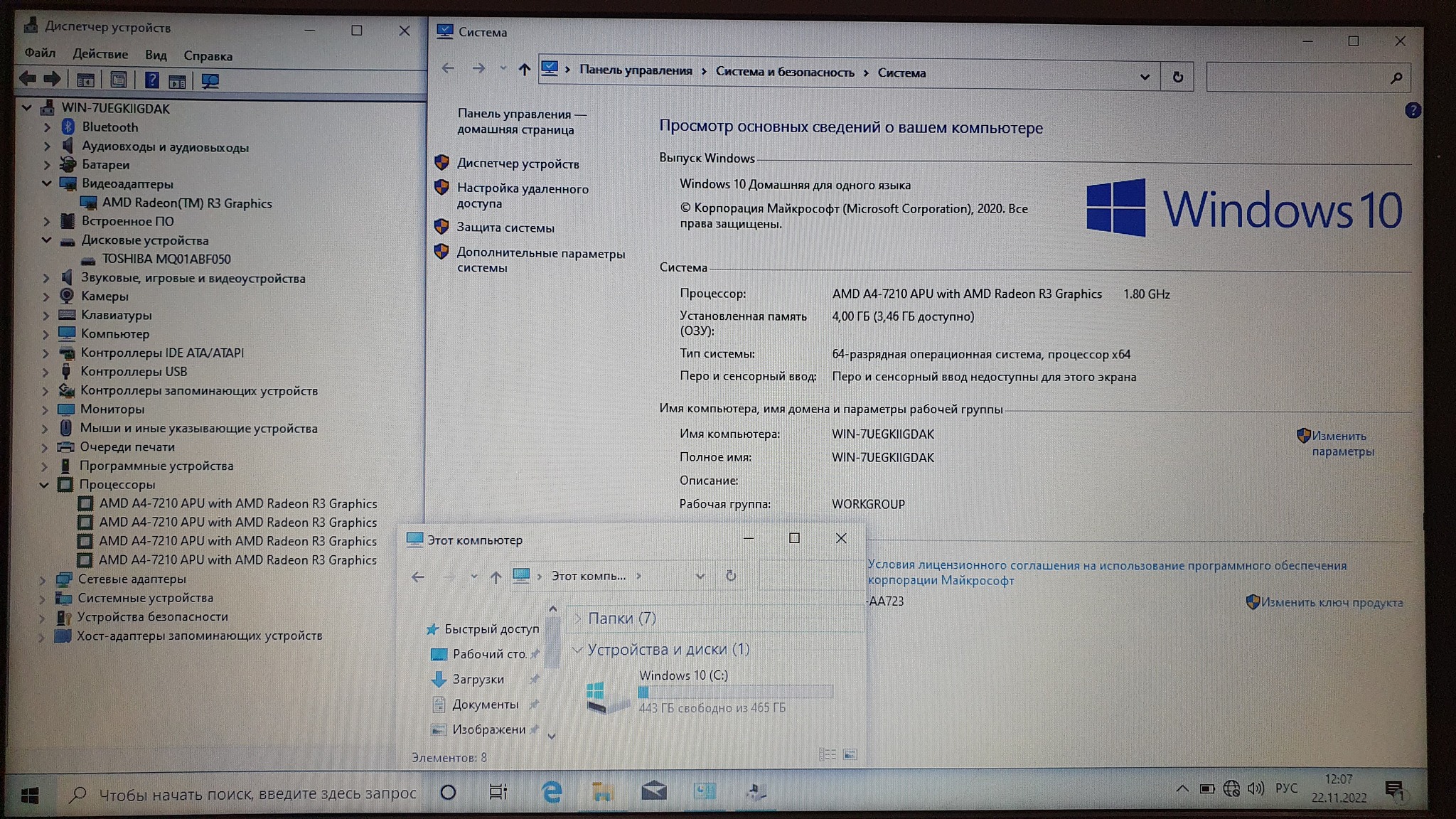Expand the Bluetooth tree node

(x=47, y=127)
